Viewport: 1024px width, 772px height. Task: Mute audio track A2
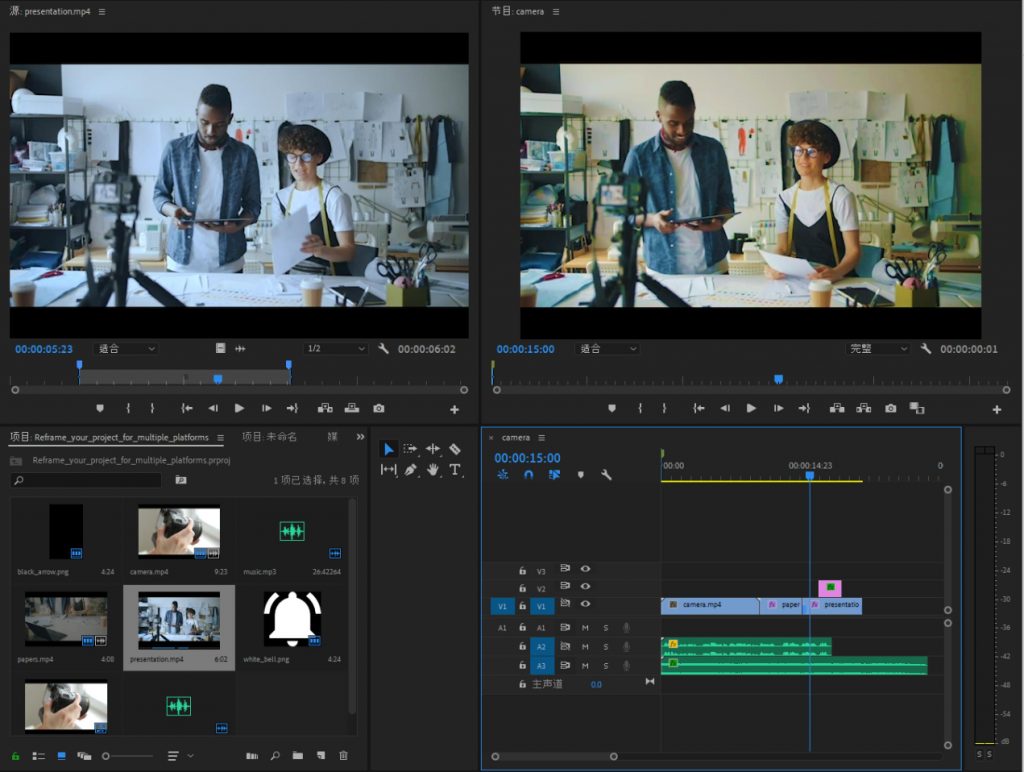click(x=586, y=646)
